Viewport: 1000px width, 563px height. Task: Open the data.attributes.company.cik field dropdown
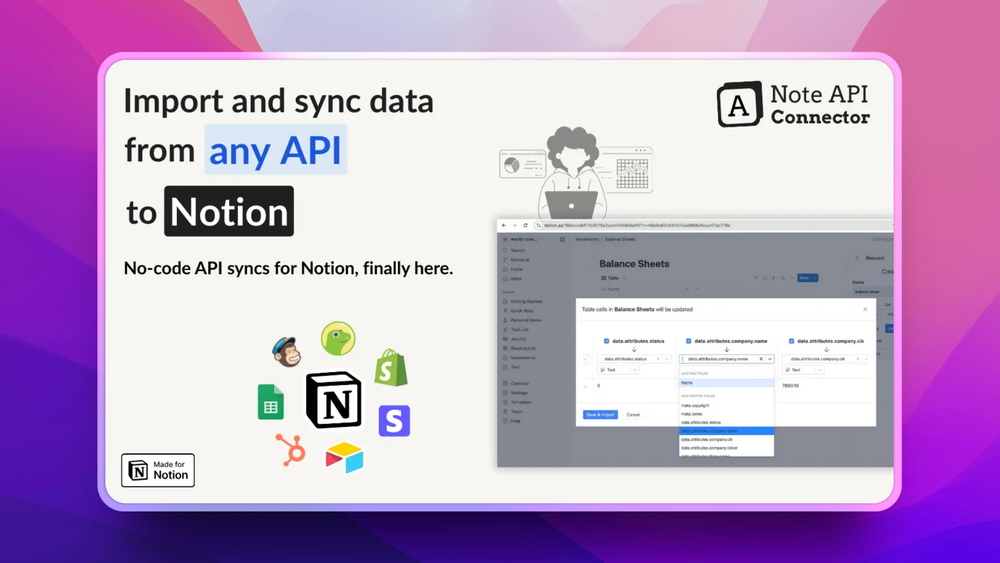pyautogui.click(x=865, y=359)
